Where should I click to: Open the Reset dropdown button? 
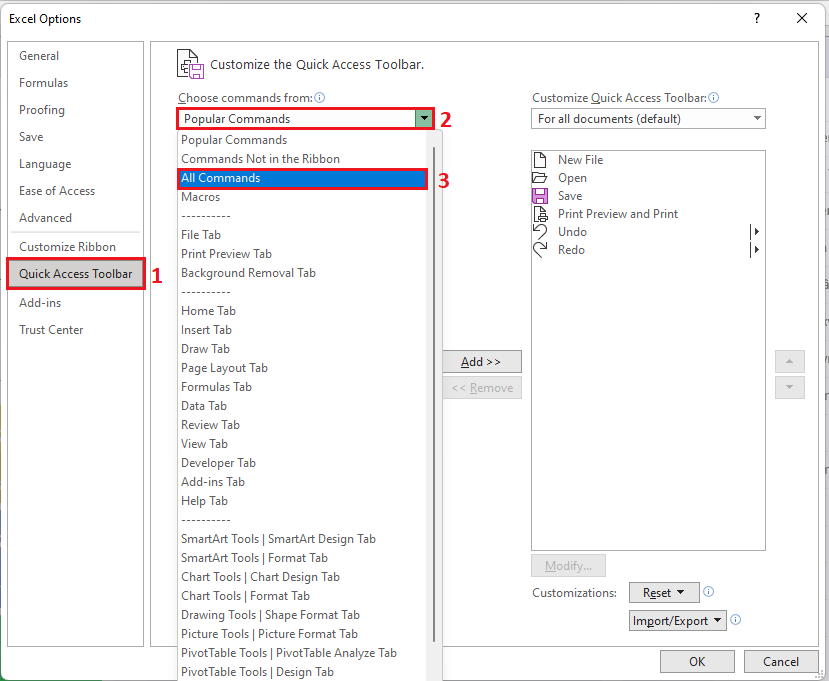pyautogui.click(x=664, y=593)
